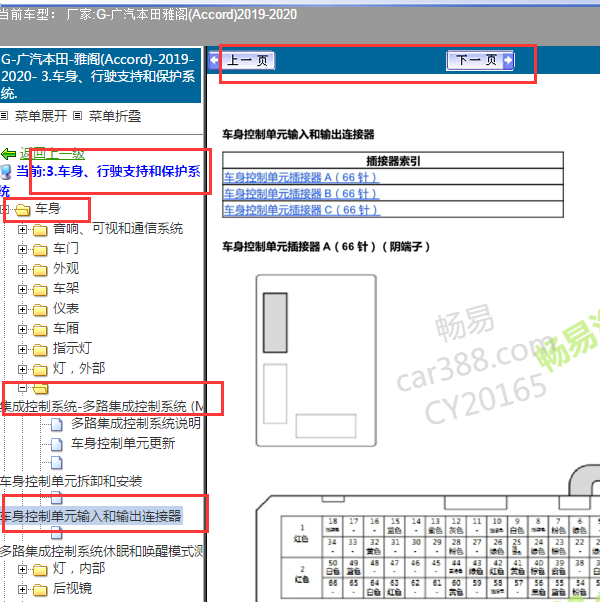600x602 pixels.
Task: Select the 车身 tree label
Action: 48,208
